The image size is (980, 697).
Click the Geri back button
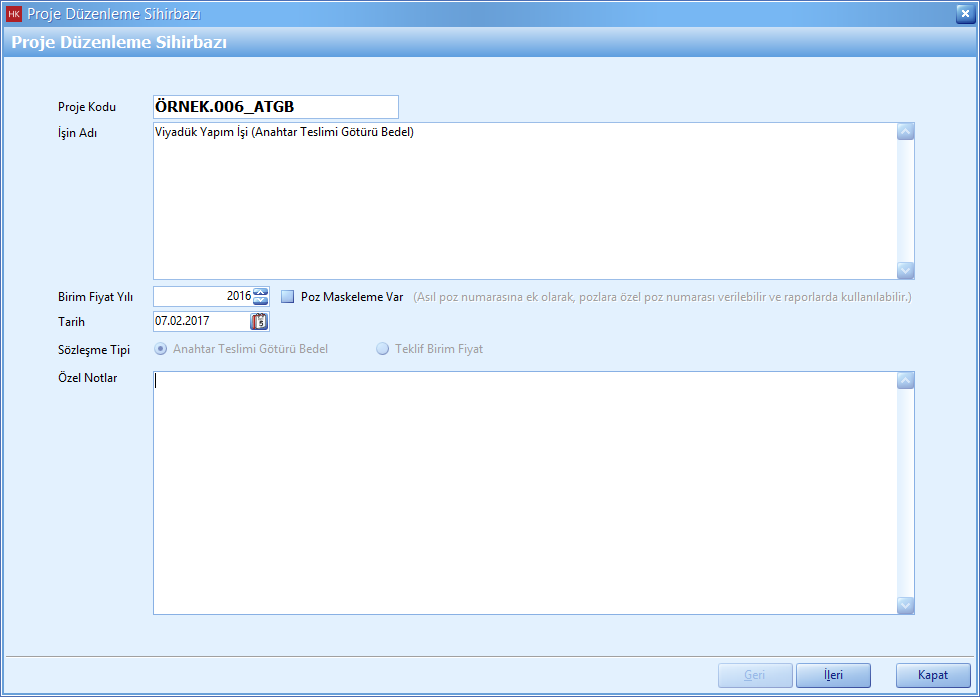[x=755, y=675]
